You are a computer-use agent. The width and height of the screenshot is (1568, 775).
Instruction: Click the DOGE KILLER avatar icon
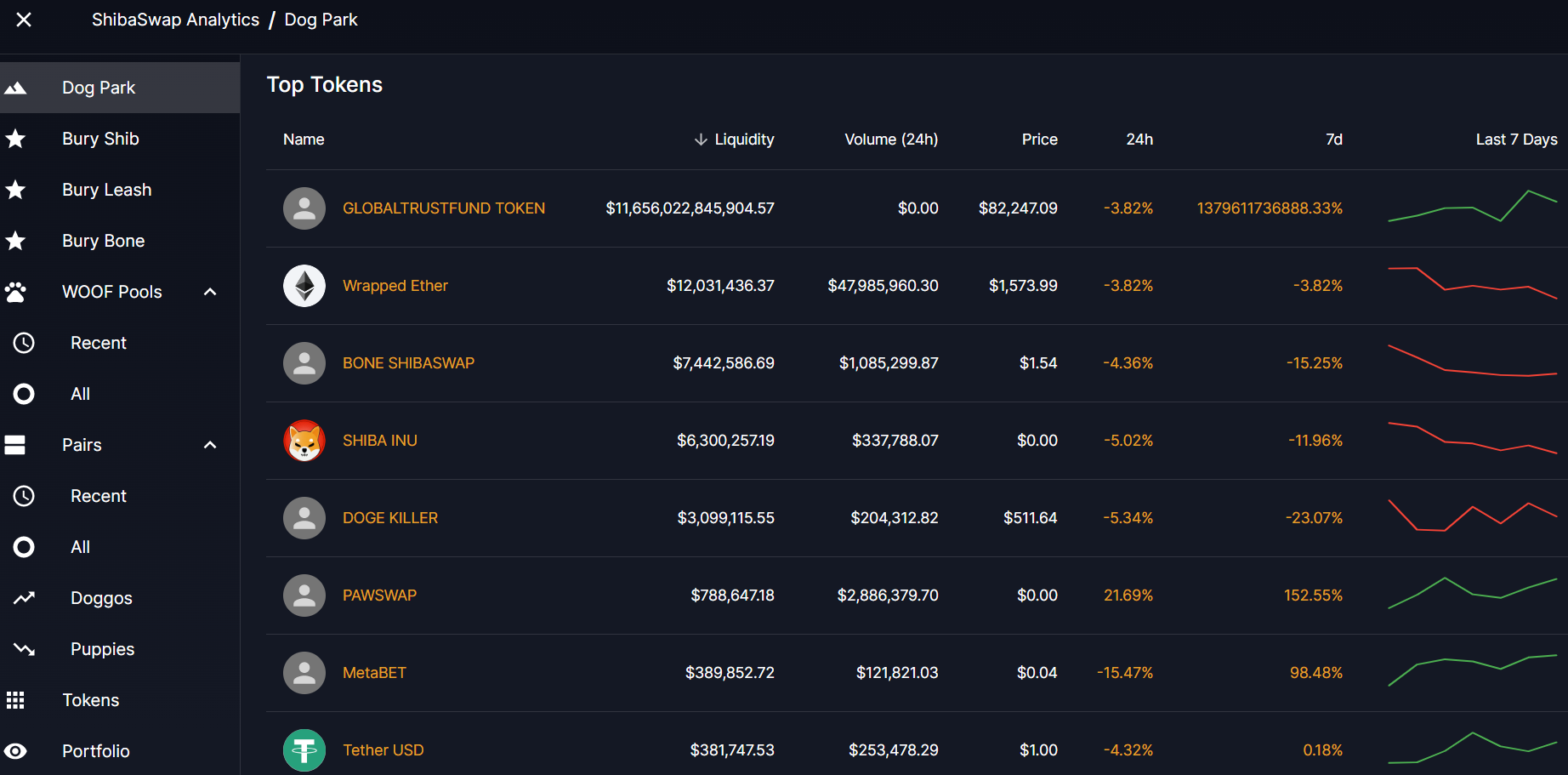(304, 518)
